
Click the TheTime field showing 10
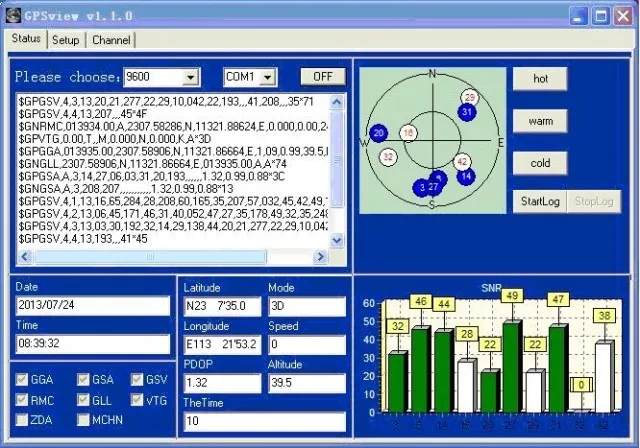265,421
